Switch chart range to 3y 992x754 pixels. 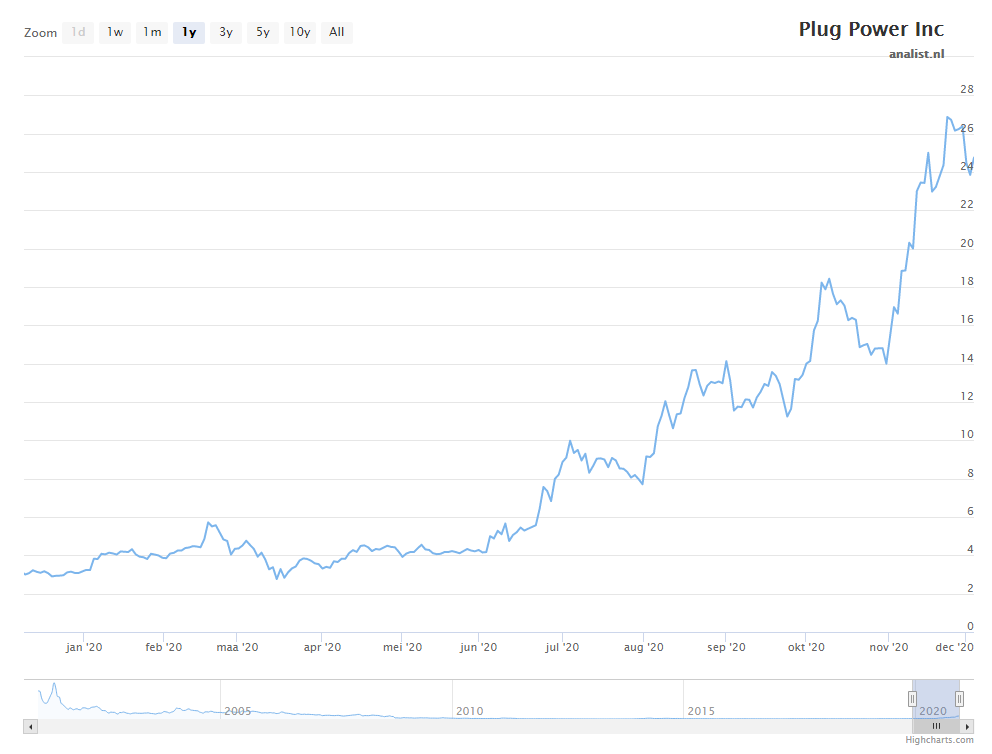(x=226, y=32)
